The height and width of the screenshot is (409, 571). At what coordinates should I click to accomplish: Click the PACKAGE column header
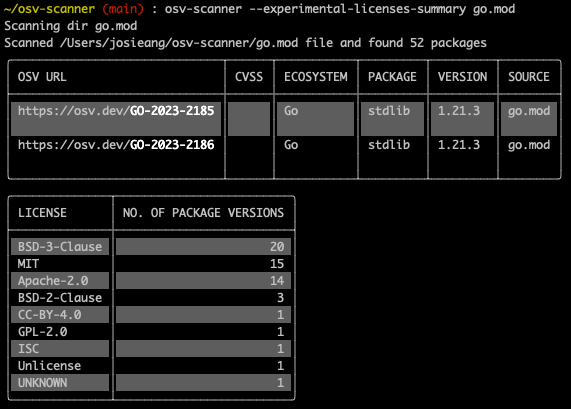(x=392, y=77)
